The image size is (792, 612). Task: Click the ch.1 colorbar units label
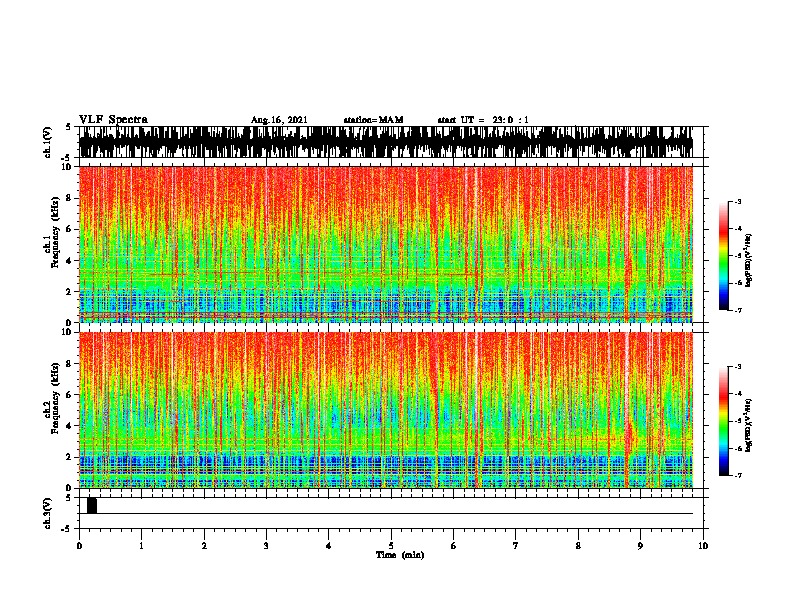pyautogui.click(x=749, y=261)
